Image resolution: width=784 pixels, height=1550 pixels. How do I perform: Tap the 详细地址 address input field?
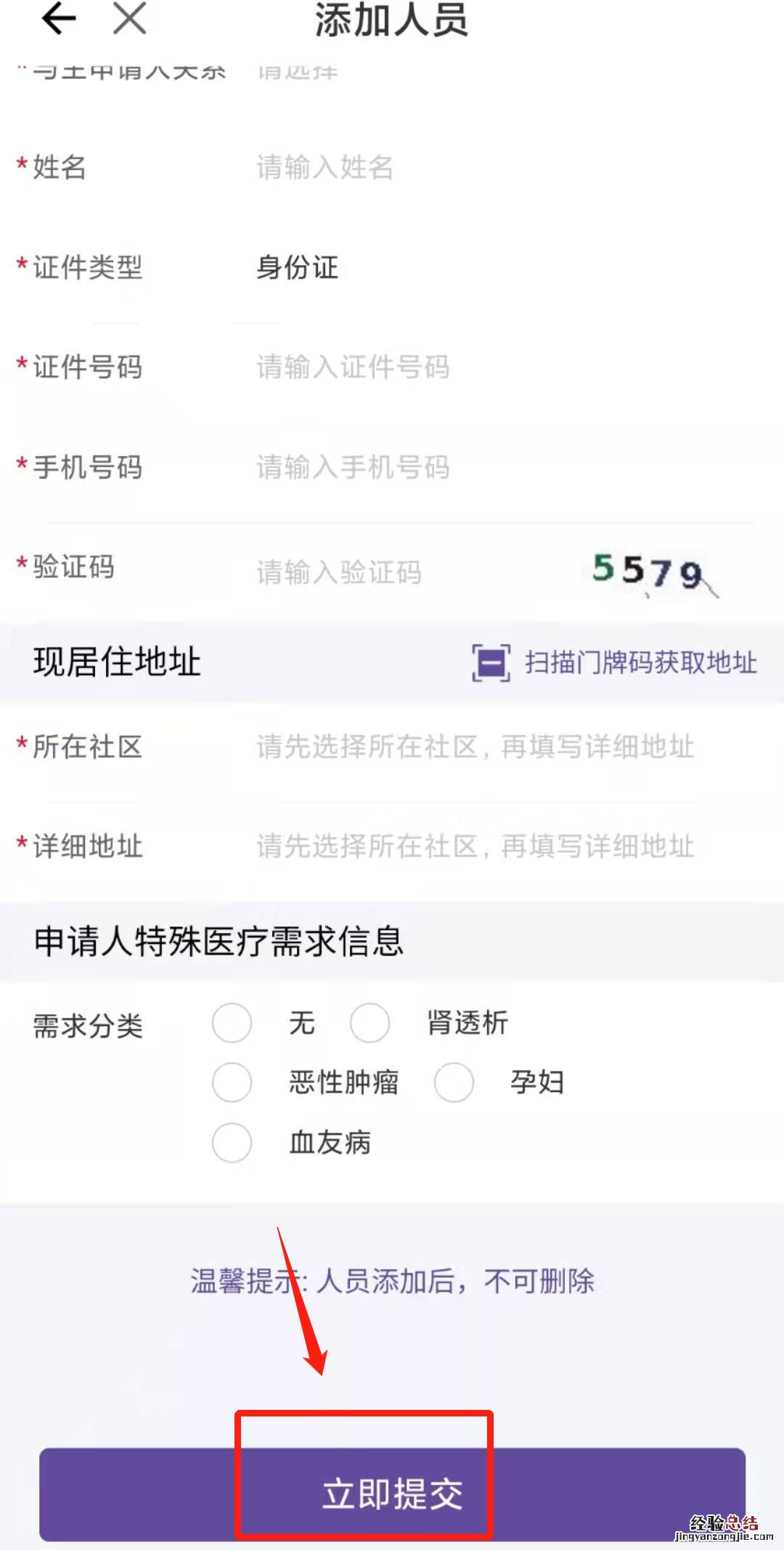[475, 847]
